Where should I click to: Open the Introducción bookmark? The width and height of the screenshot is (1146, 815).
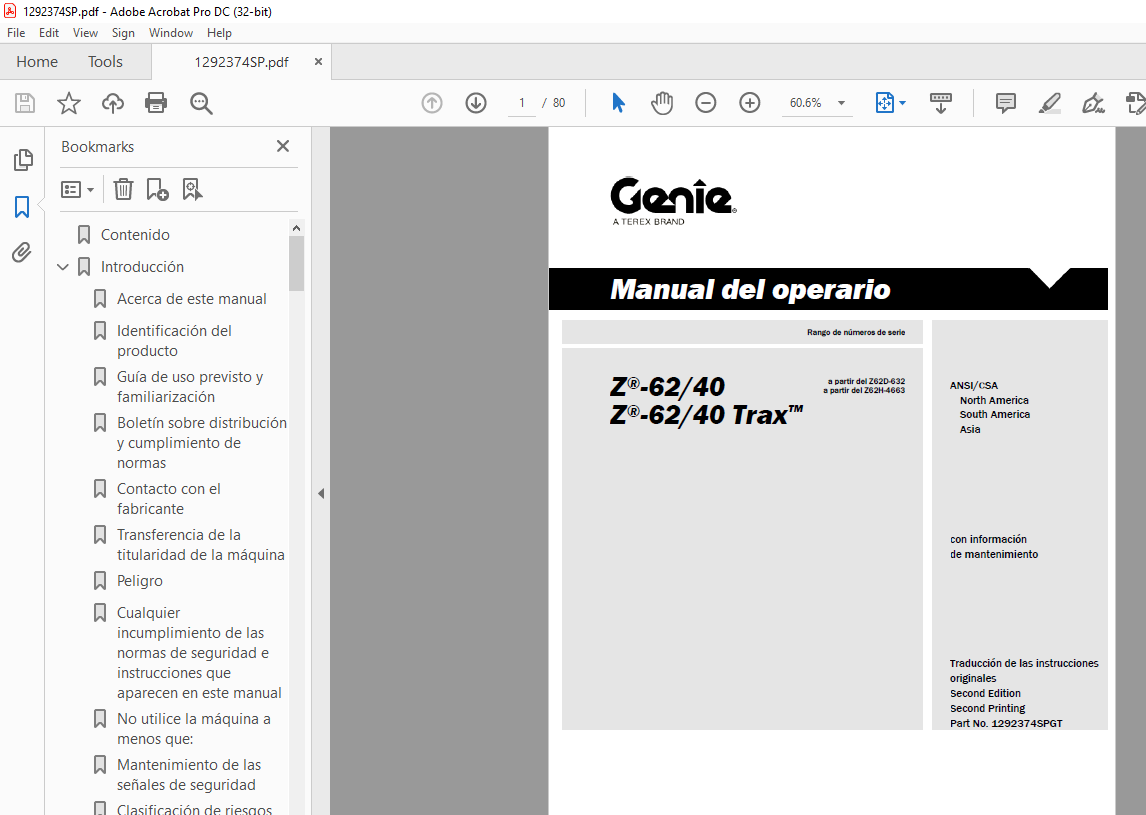(143, 267)
